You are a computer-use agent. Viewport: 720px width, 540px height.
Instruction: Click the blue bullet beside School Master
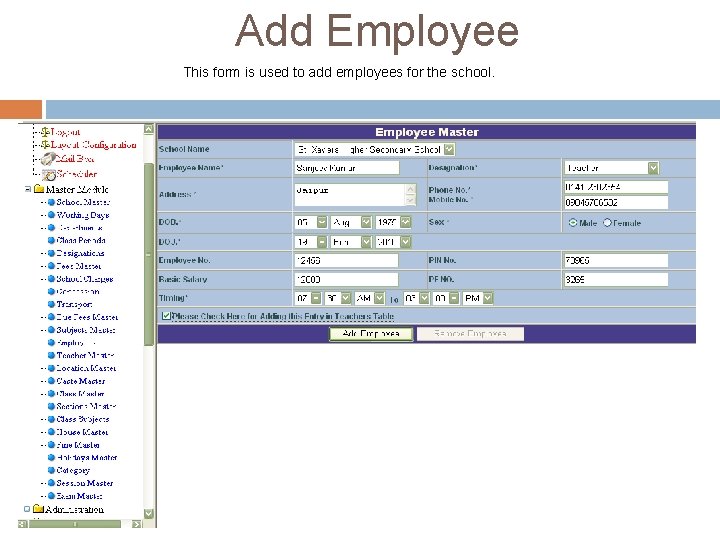(51, 202)
